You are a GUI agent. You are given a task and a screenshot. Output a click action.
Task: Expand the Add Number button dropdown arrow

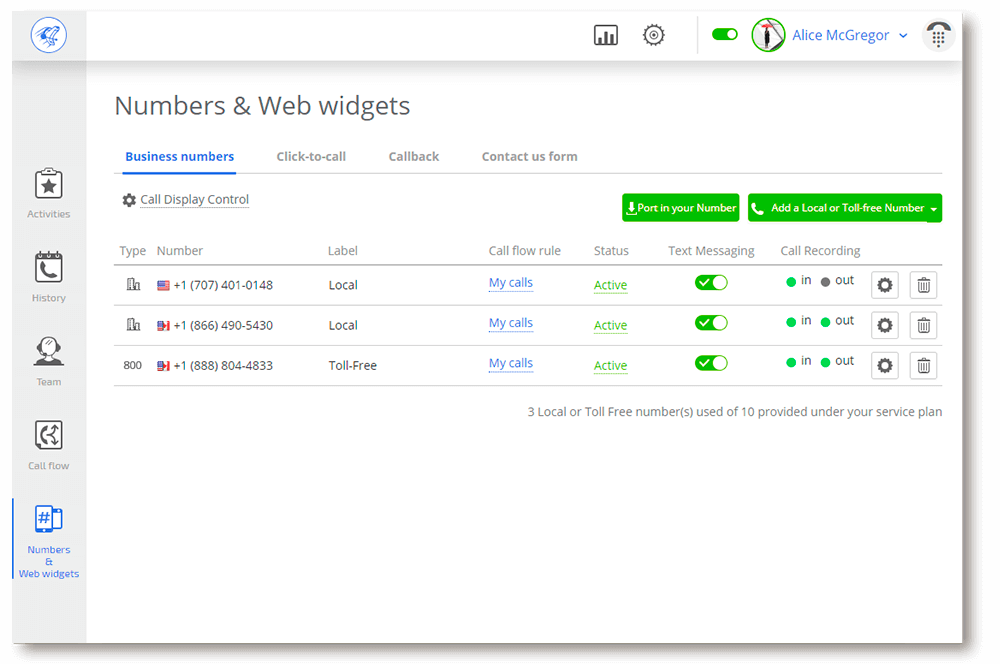934,209
